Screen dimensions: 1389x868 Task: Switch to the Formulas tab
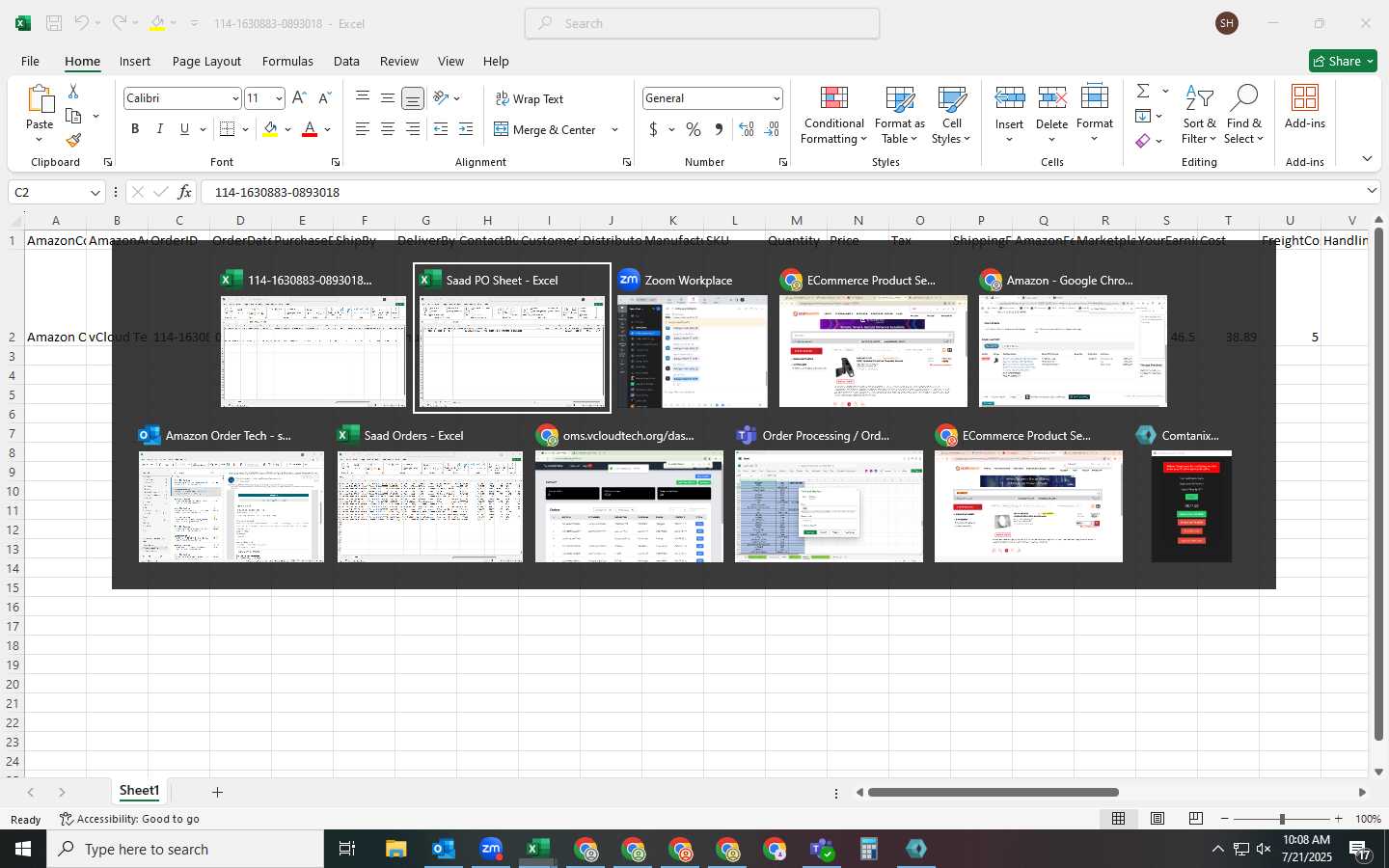coord(287,61)
